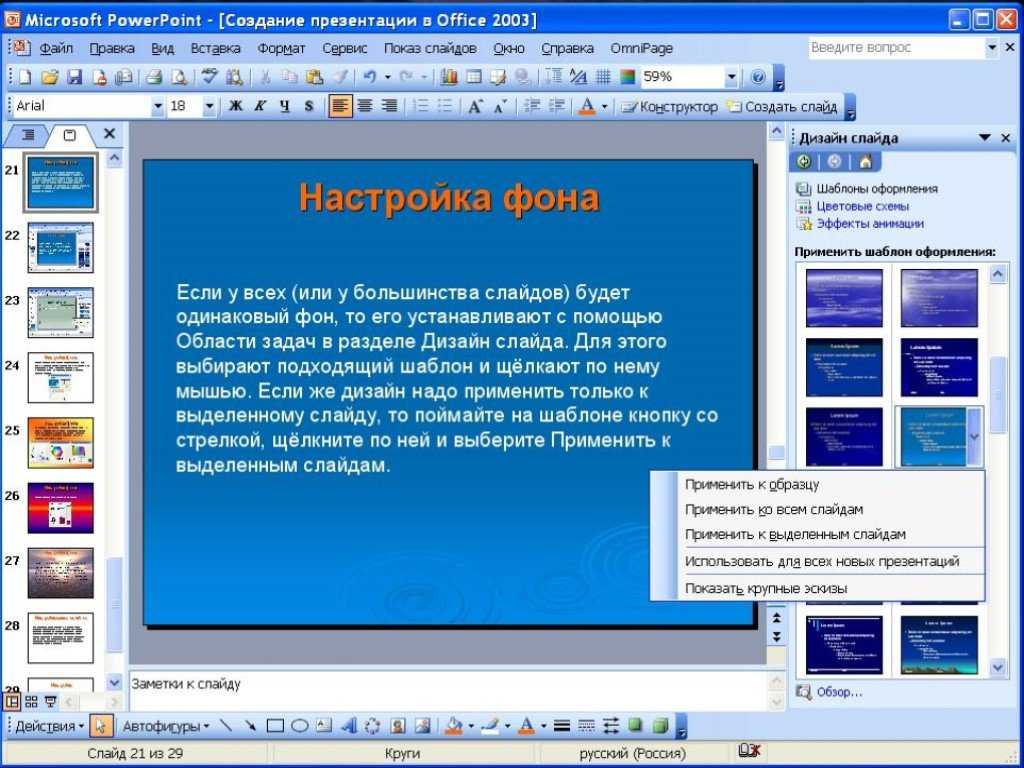Click the highlighted template's dropdown arrow
1024x768 pixels.
click(974, 436)
